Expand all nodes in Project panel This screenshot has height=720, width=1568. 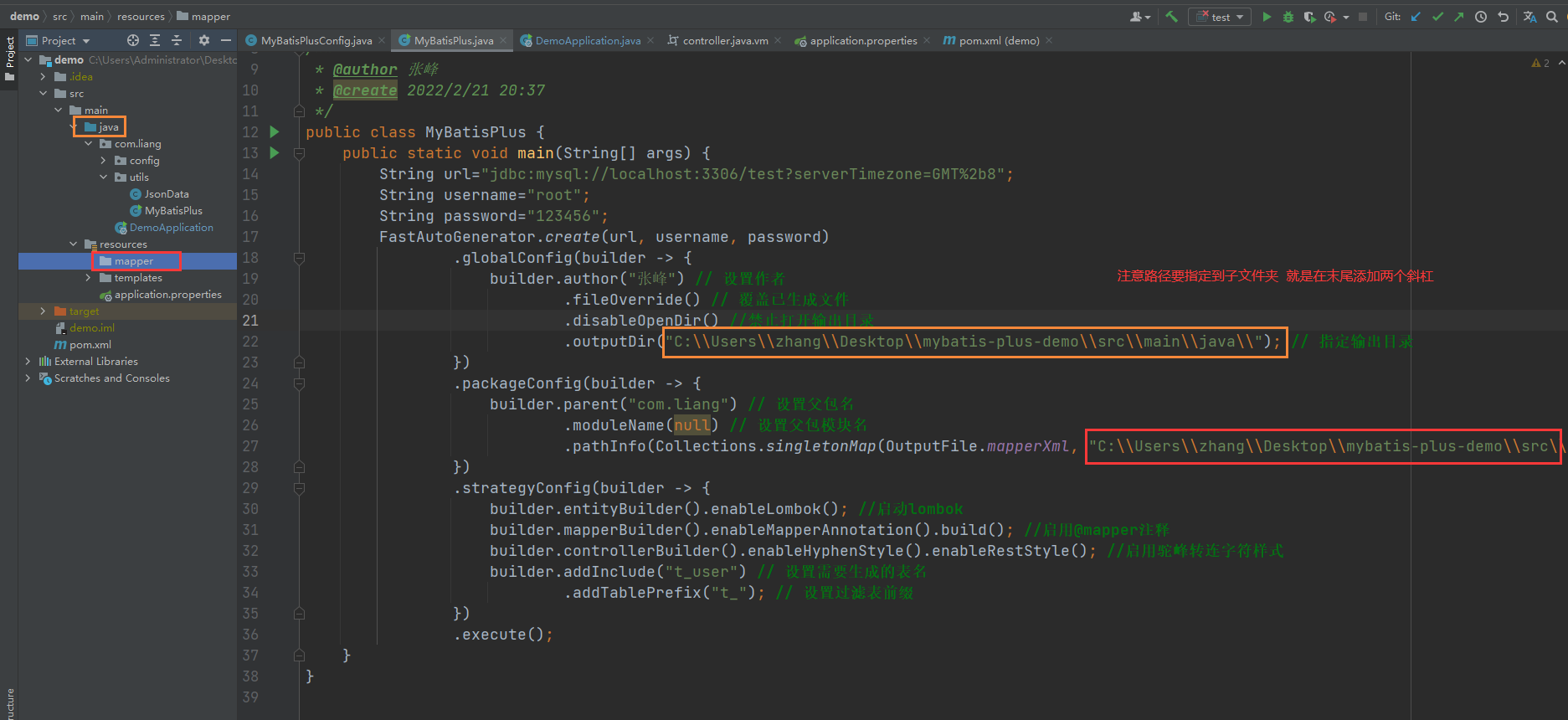[154, 40]
